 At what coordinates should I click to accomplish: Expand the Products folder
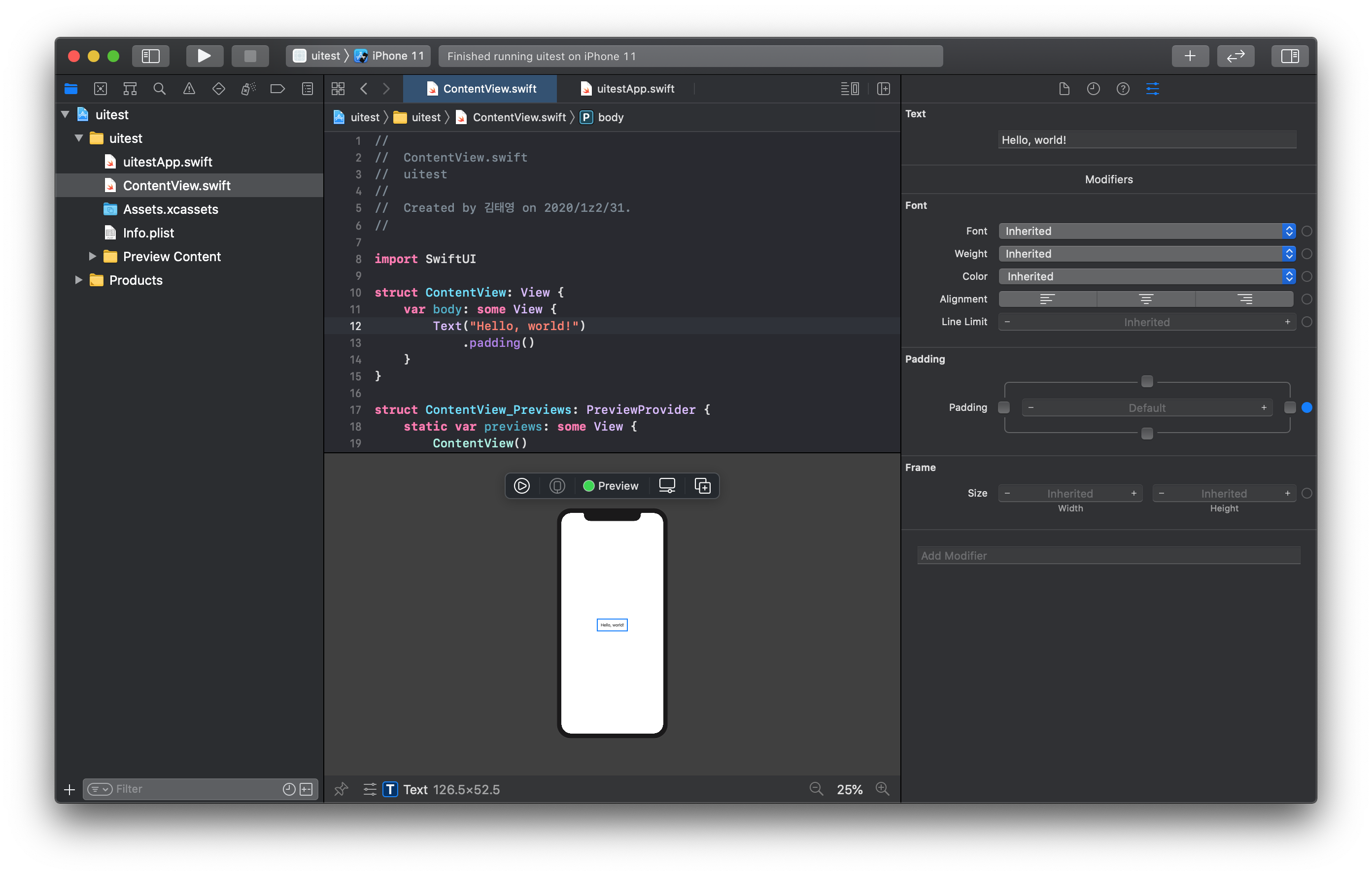(x=79, y=280)
